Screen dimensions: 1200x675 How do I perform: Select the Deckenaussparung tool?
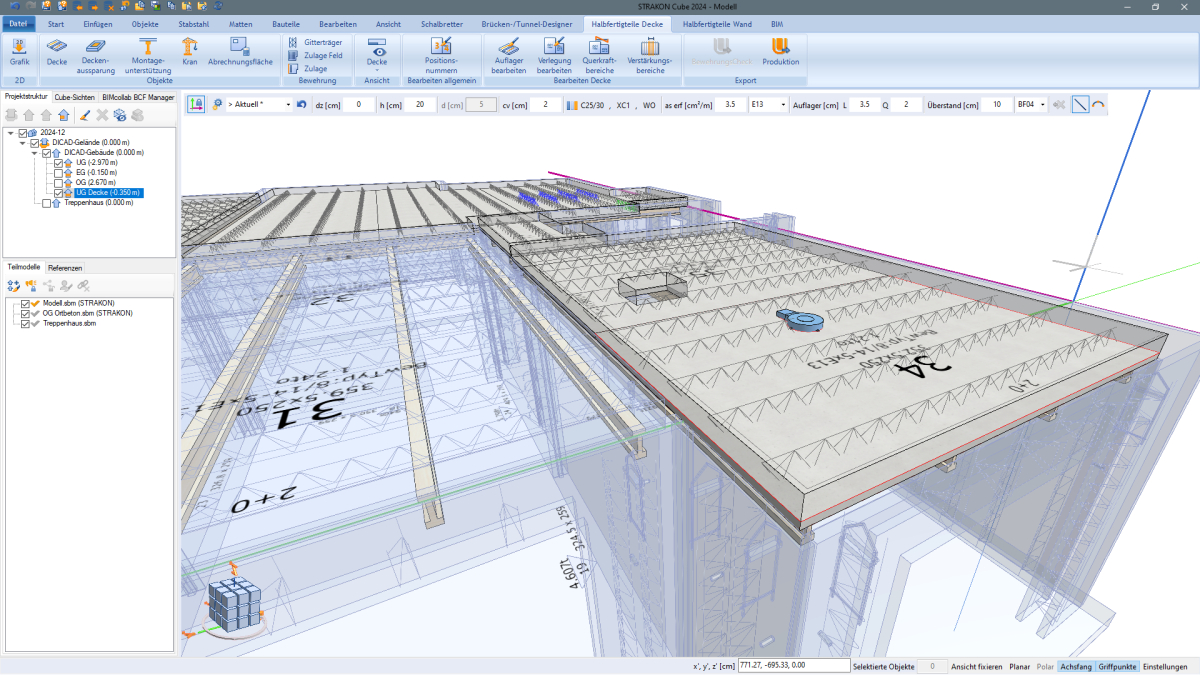pos(97,51)
